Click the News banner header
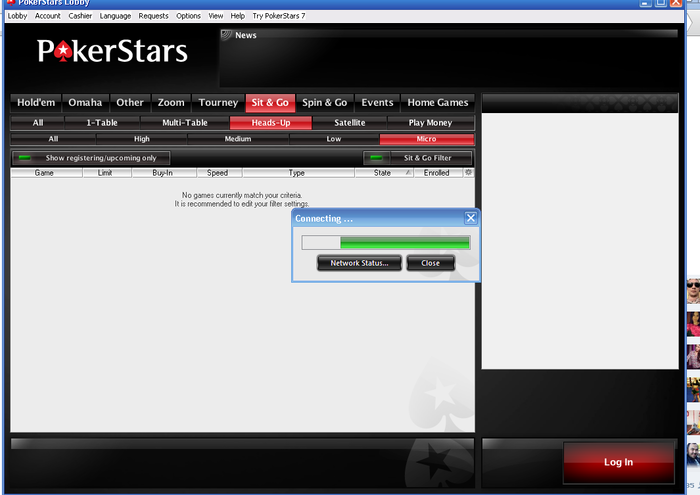 (449, 35)
